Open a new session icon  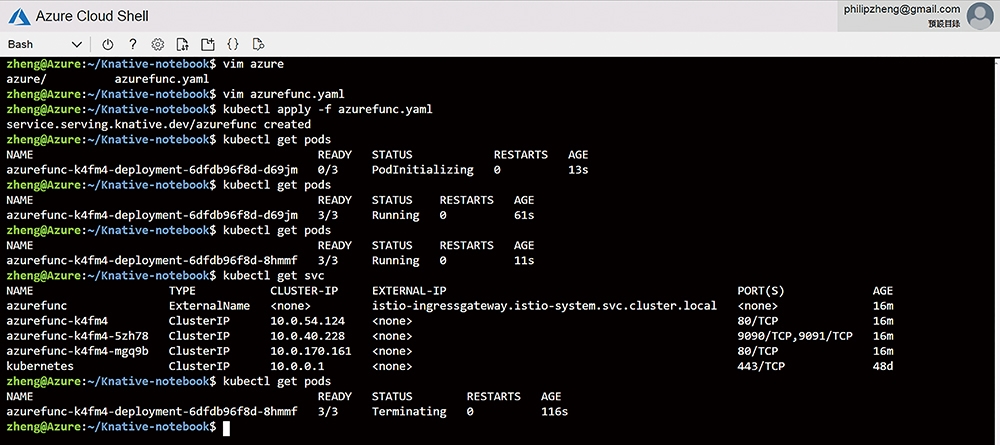click(208, 44)
